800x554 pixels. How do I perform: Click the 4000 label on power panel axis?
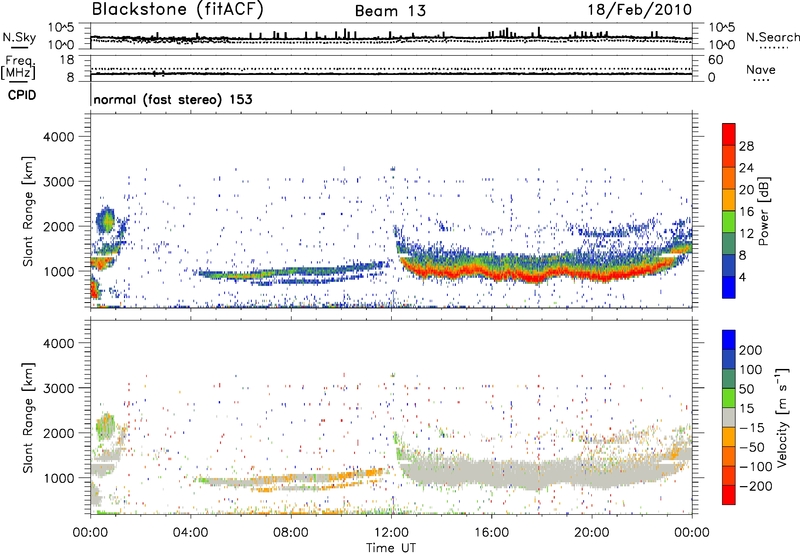click(59, 137)
